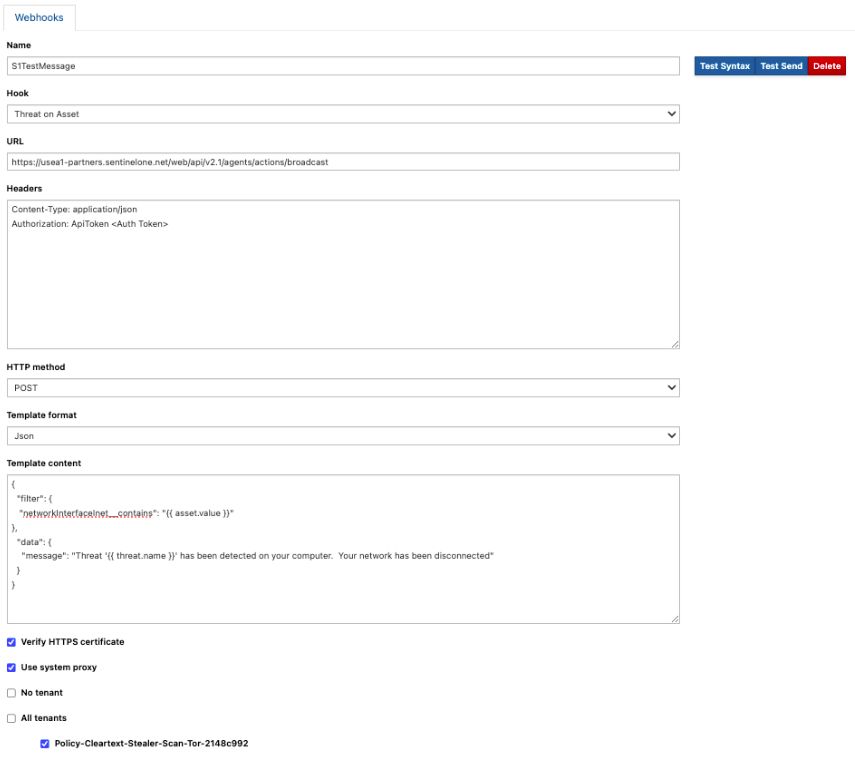Delete the S1TestMessage webhook
The height and width of the screenshot is (762, 855).
[x=826, y=66]
